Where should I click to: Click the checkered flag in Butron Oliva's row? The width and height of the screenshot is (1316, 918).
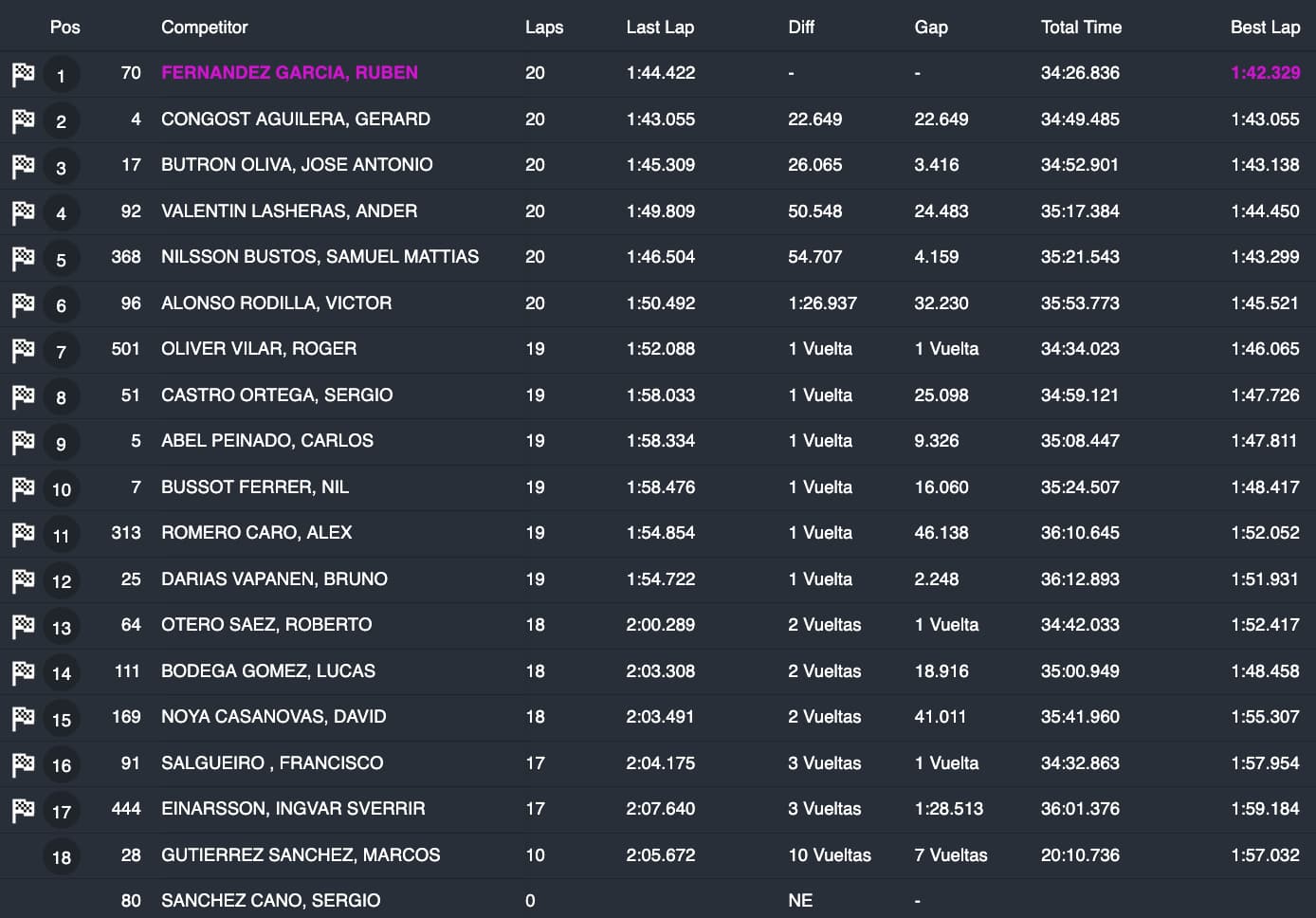point(23,166)
